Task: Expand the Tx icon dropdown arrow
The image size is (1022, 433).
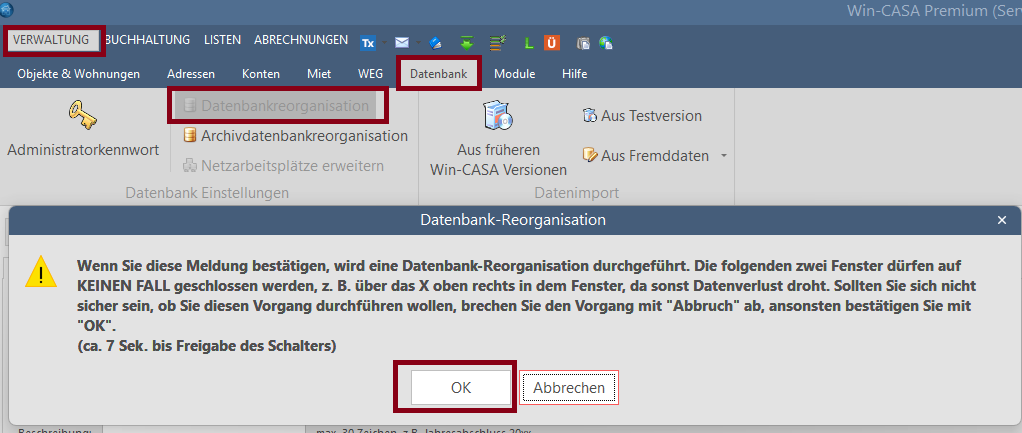Action: click(385, 43)
